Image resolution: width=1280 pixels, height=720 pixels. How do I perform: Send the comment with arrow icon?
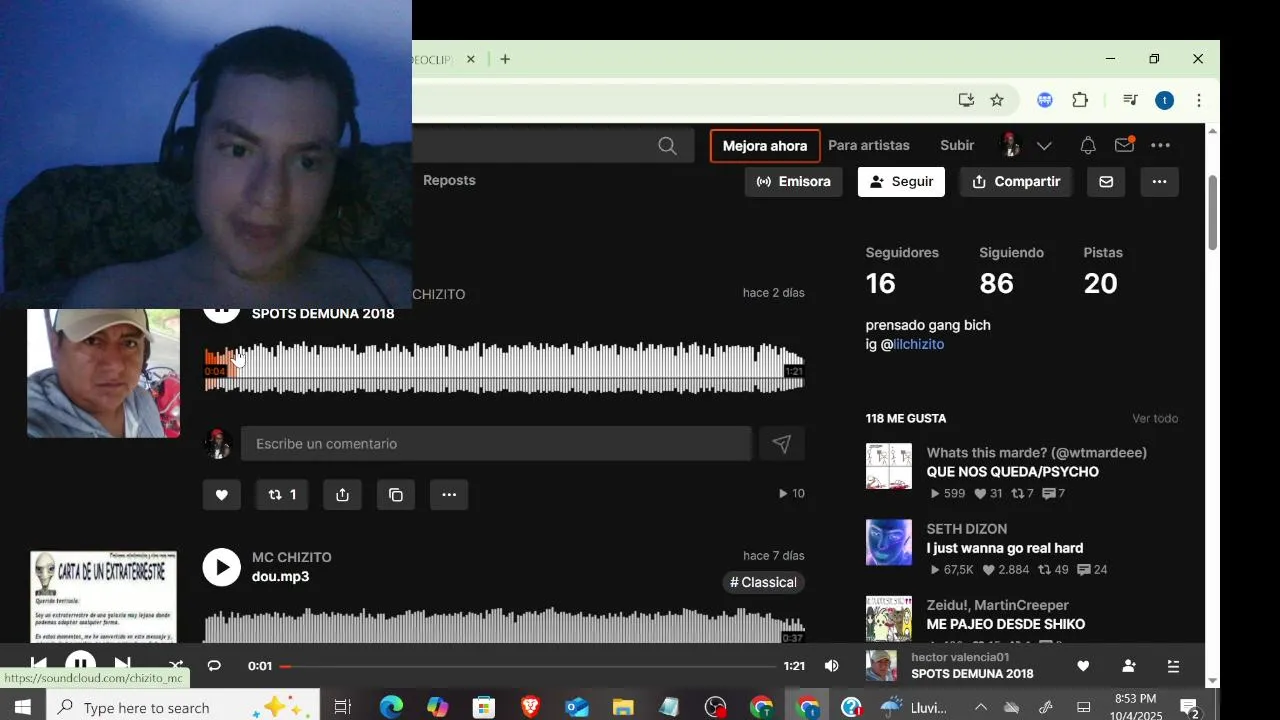pyautogui.click(x=782, y=444)
